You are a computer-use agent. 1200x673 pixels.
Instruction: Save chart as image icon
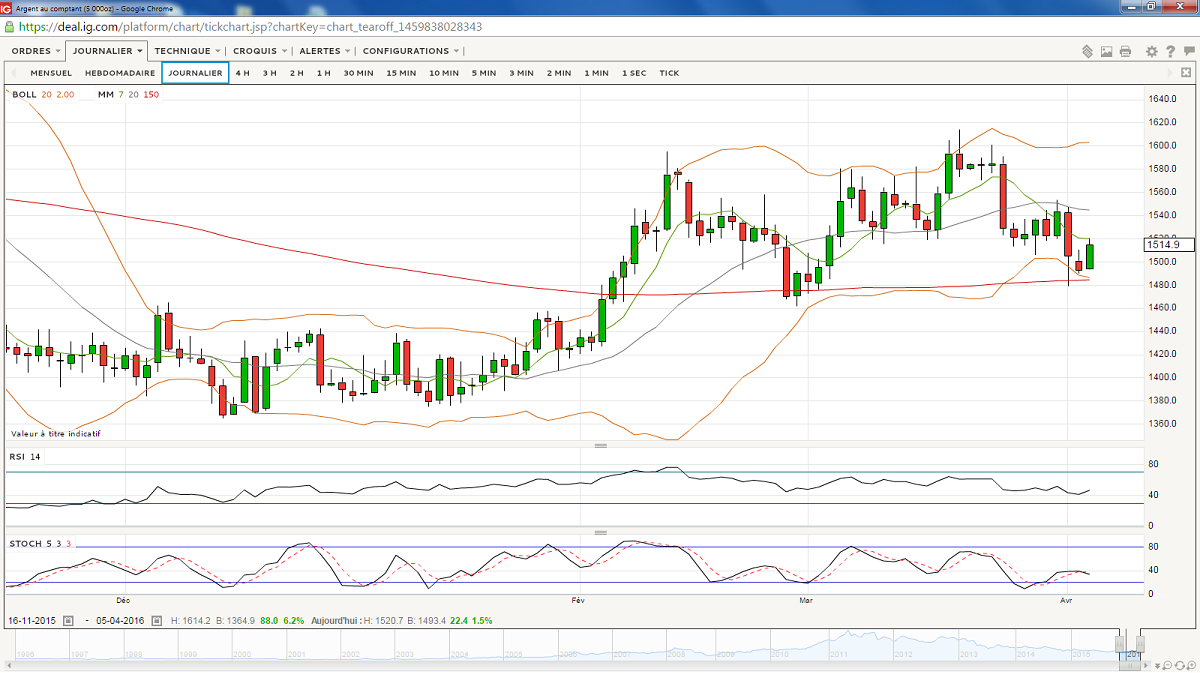(x=1107, y=51)
